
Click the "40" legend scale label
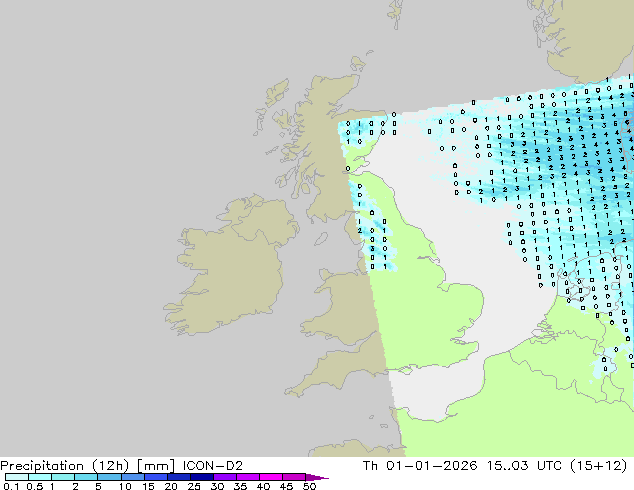pos(263,486)
